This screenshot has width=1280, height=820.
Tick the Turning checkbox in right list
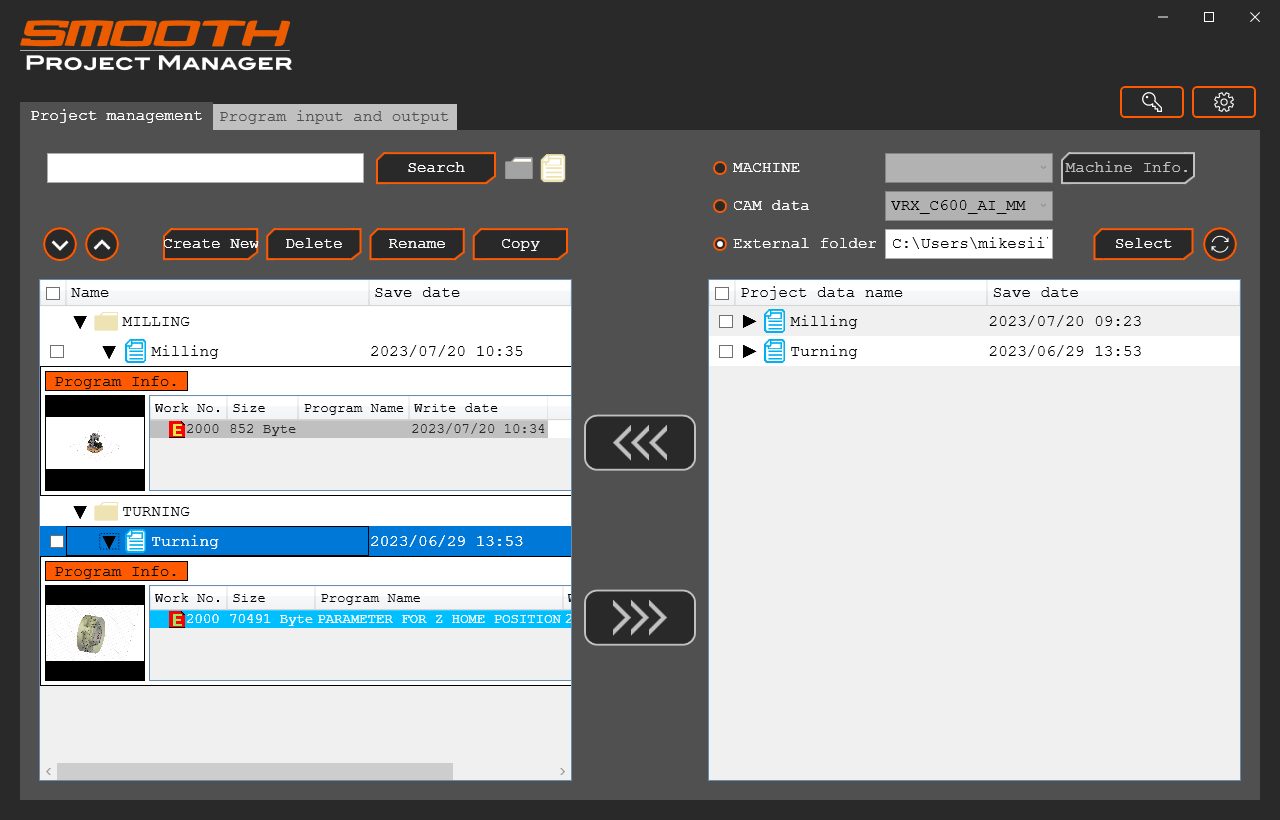(x=726, y=352)
